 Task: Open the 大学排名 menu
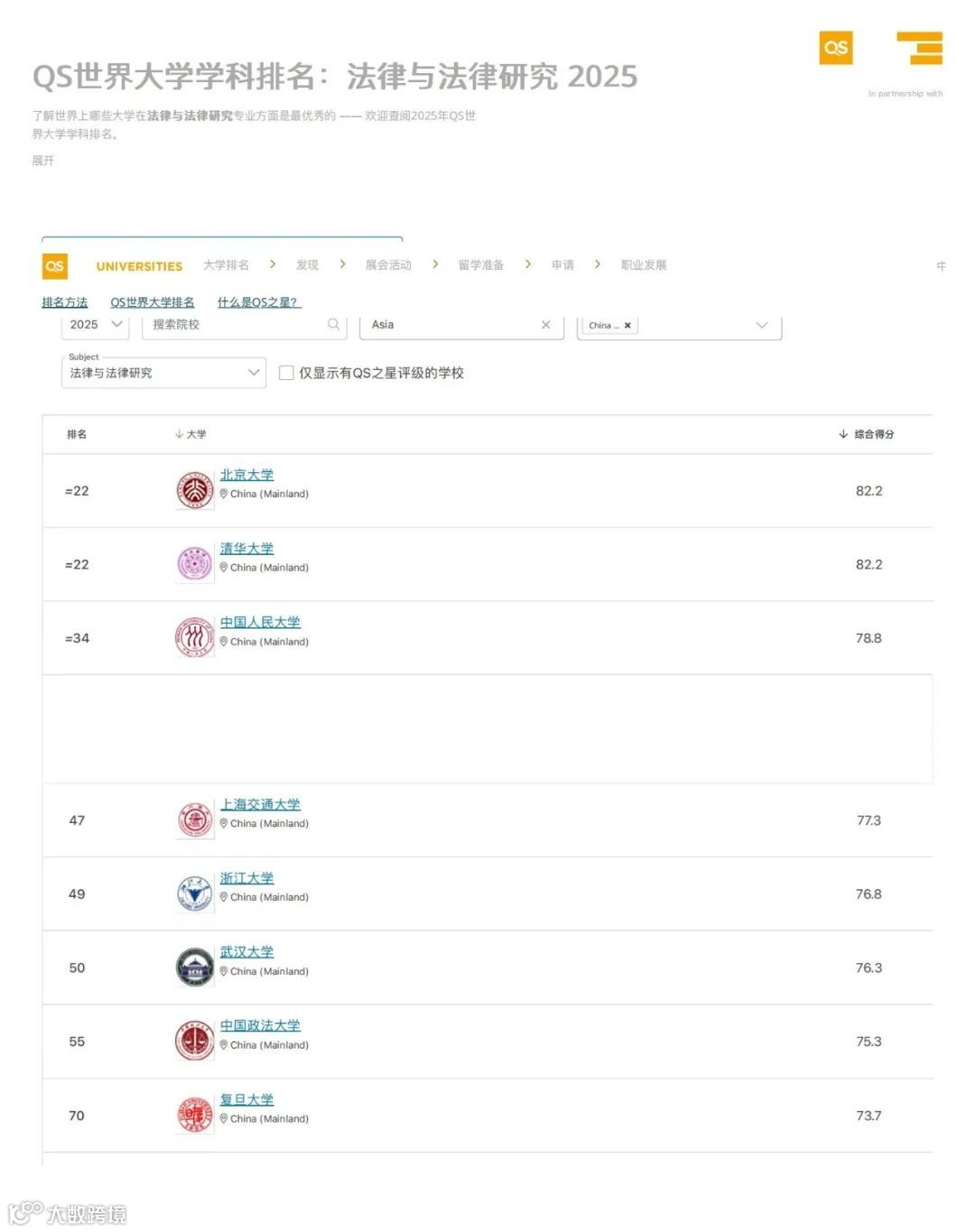coord(226,265)
